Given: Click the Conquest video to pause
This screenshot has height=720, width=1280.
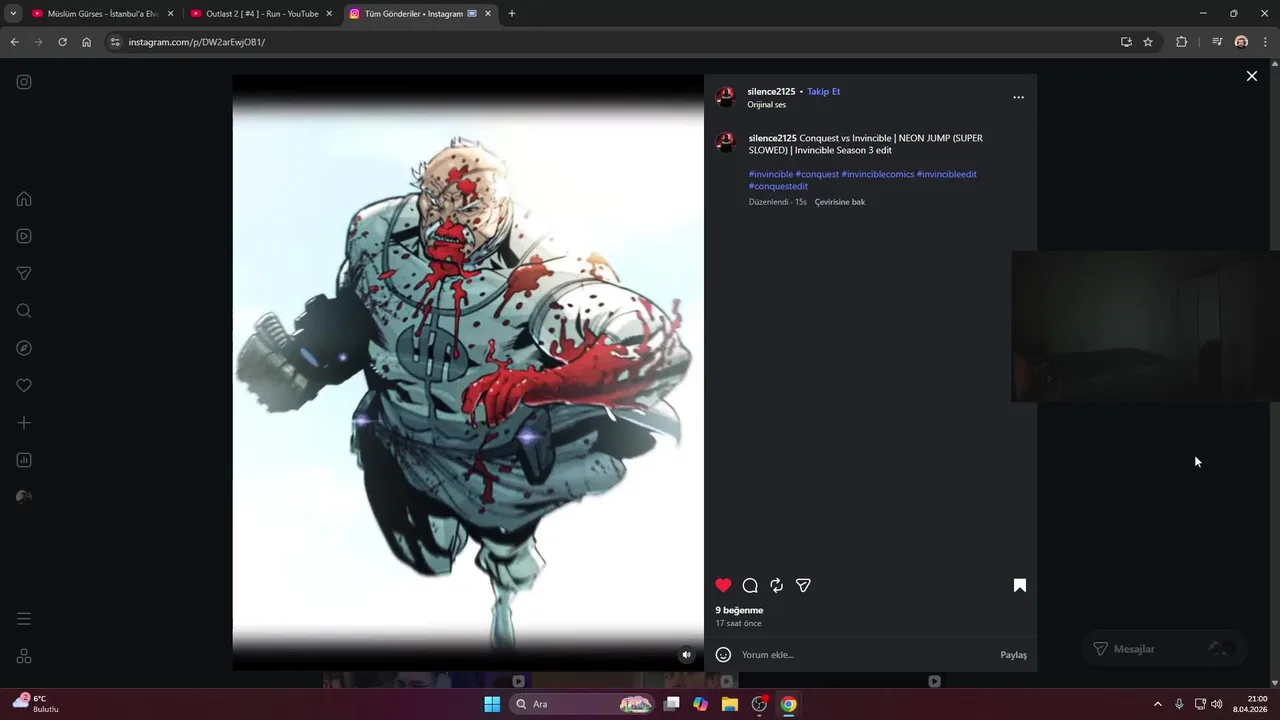Looking at the screenshot, I should click(468, 372).
